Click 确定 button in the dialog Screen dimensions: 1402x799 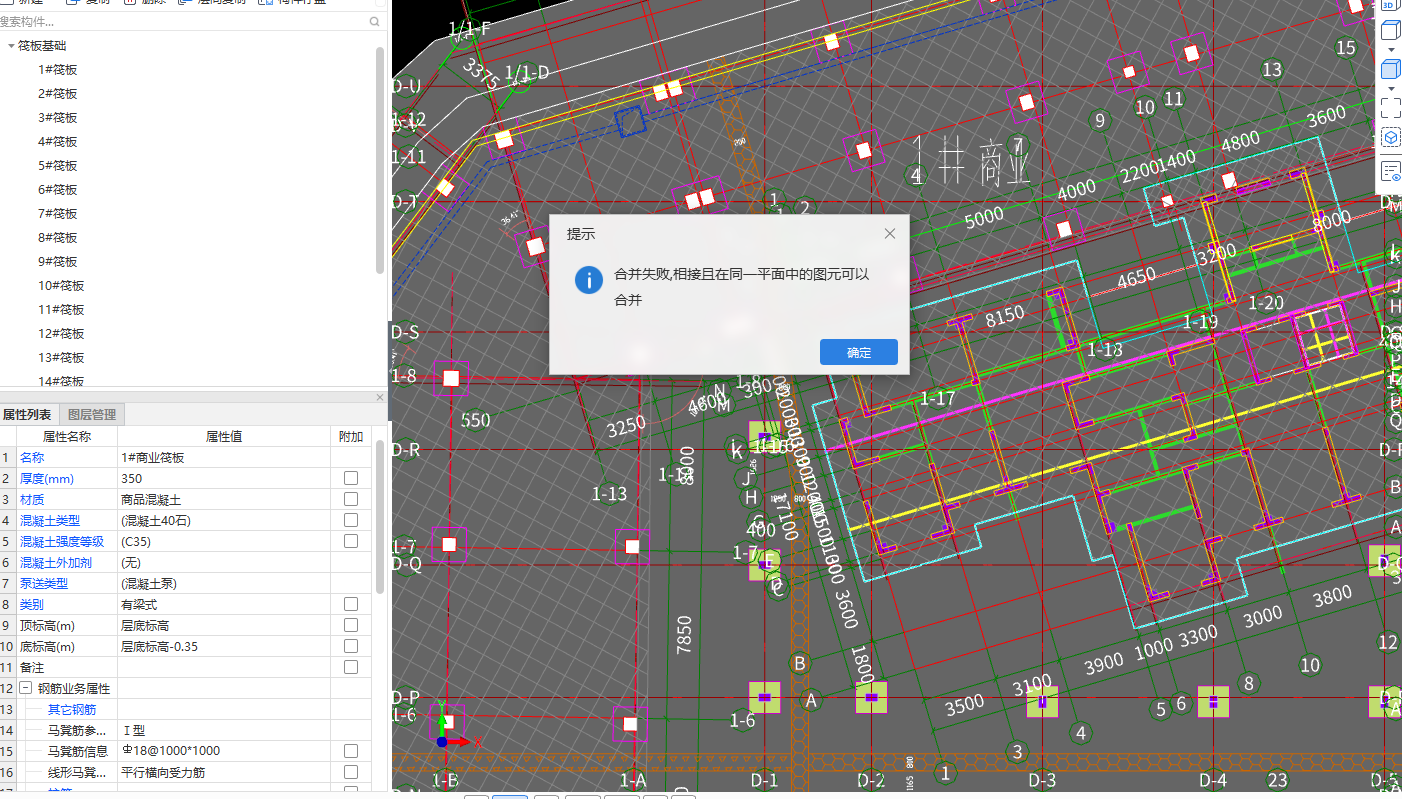(x=859, y=352)
